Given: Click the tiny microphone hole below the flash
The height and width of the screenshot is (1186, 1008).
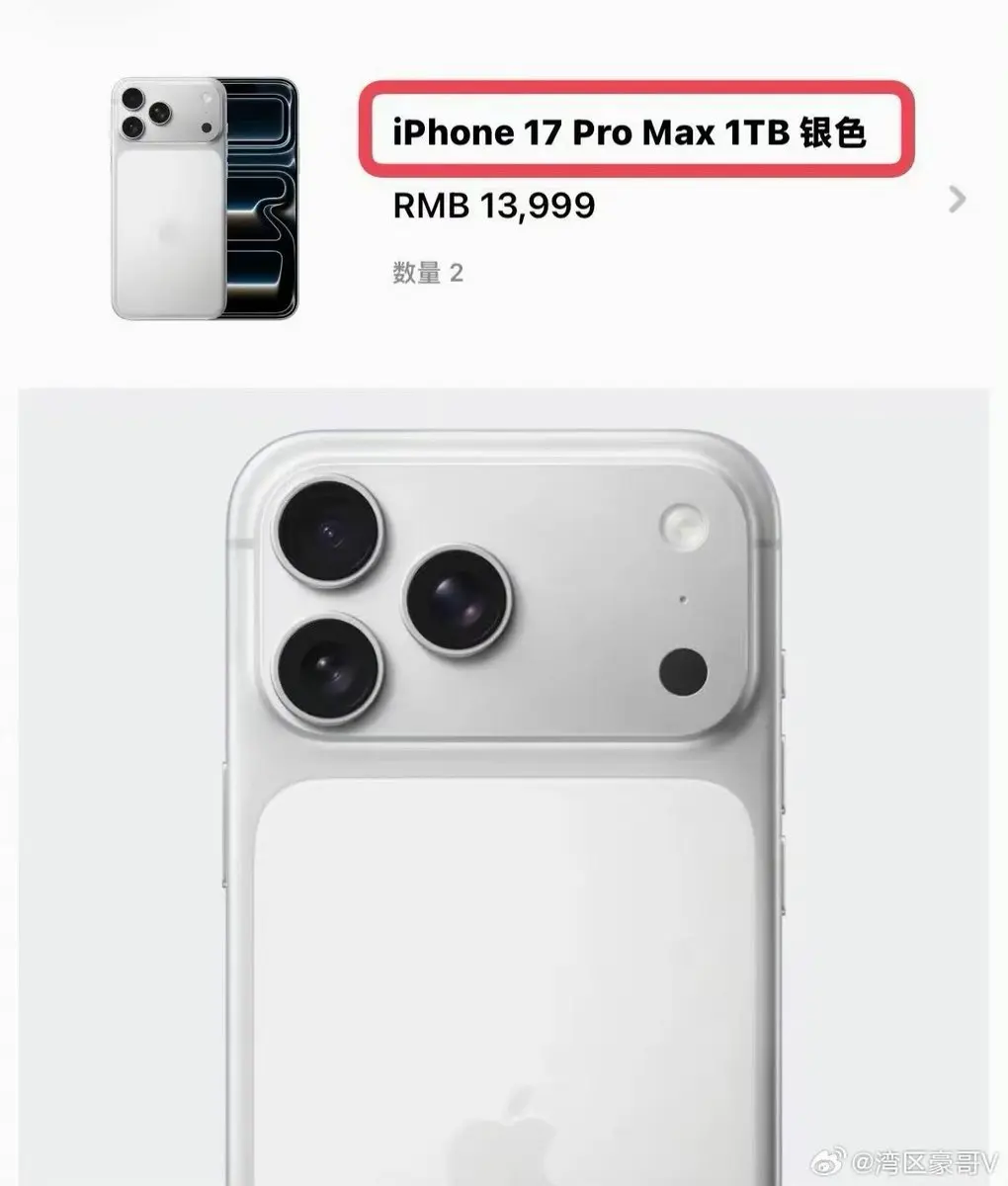Looking at the screenshot, I should (684, 599).
